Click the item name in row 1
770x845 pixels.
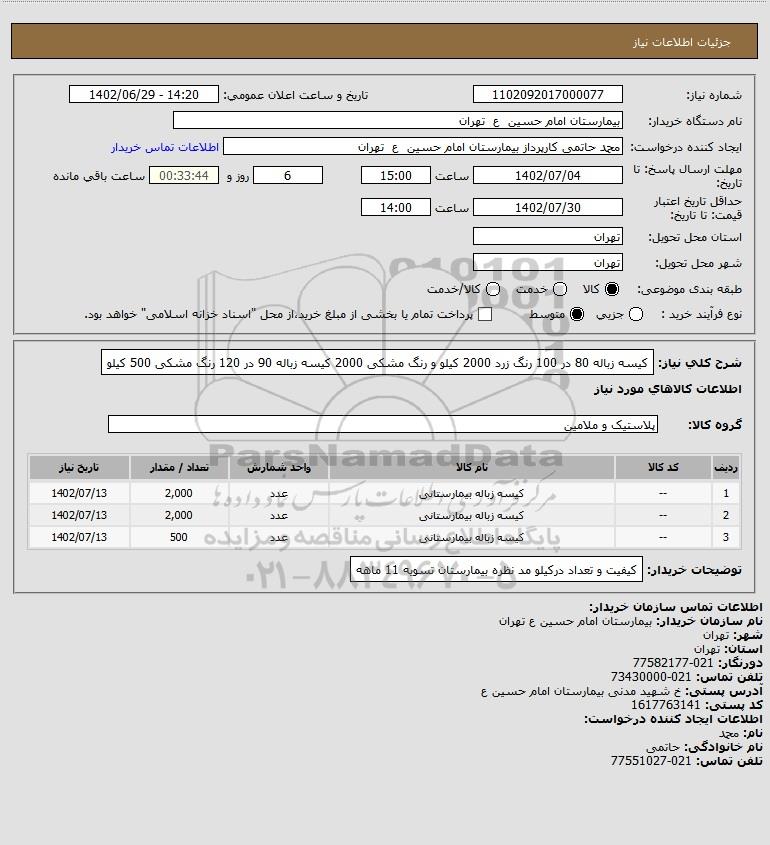[x=471, y=494]
